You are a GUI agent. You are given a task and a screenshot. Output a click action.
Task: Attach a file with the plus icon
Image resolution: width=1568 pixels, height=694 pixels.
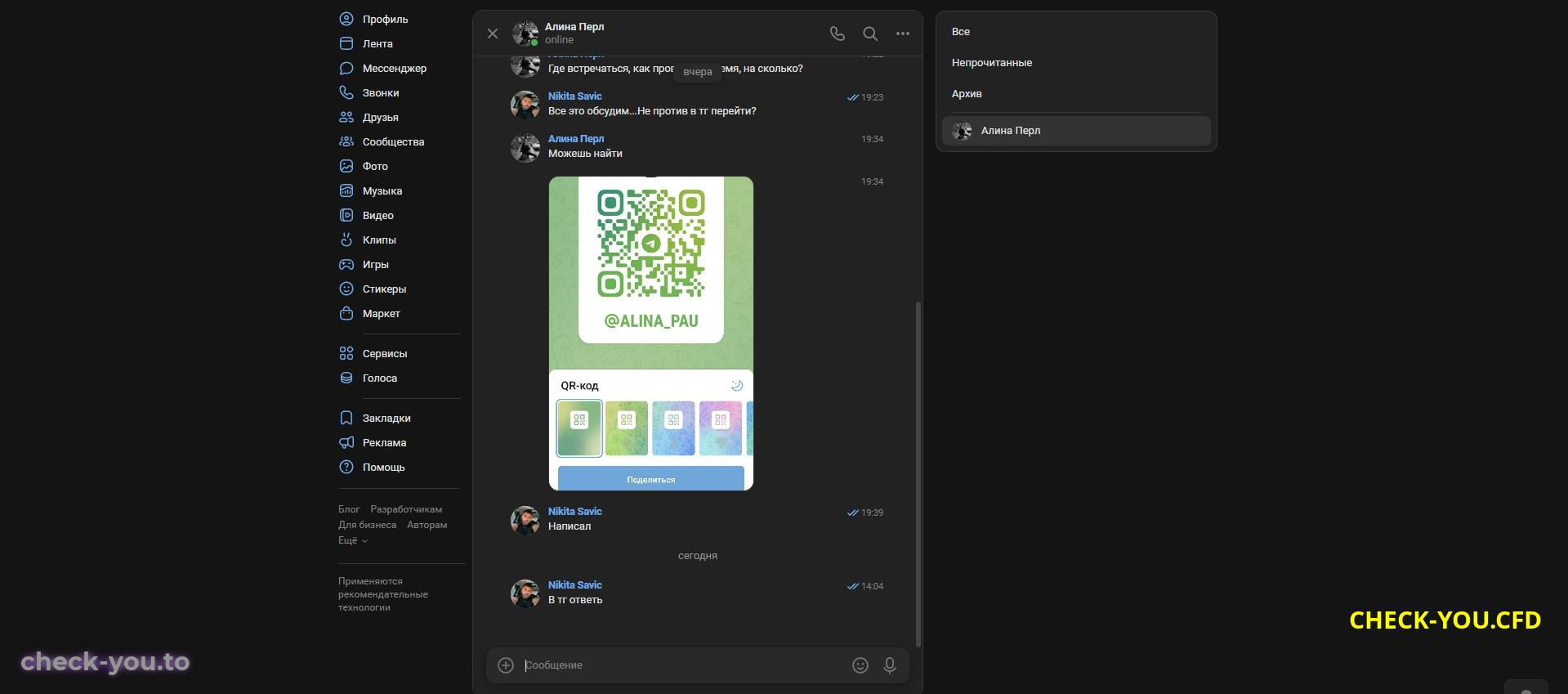click(506, 665)
